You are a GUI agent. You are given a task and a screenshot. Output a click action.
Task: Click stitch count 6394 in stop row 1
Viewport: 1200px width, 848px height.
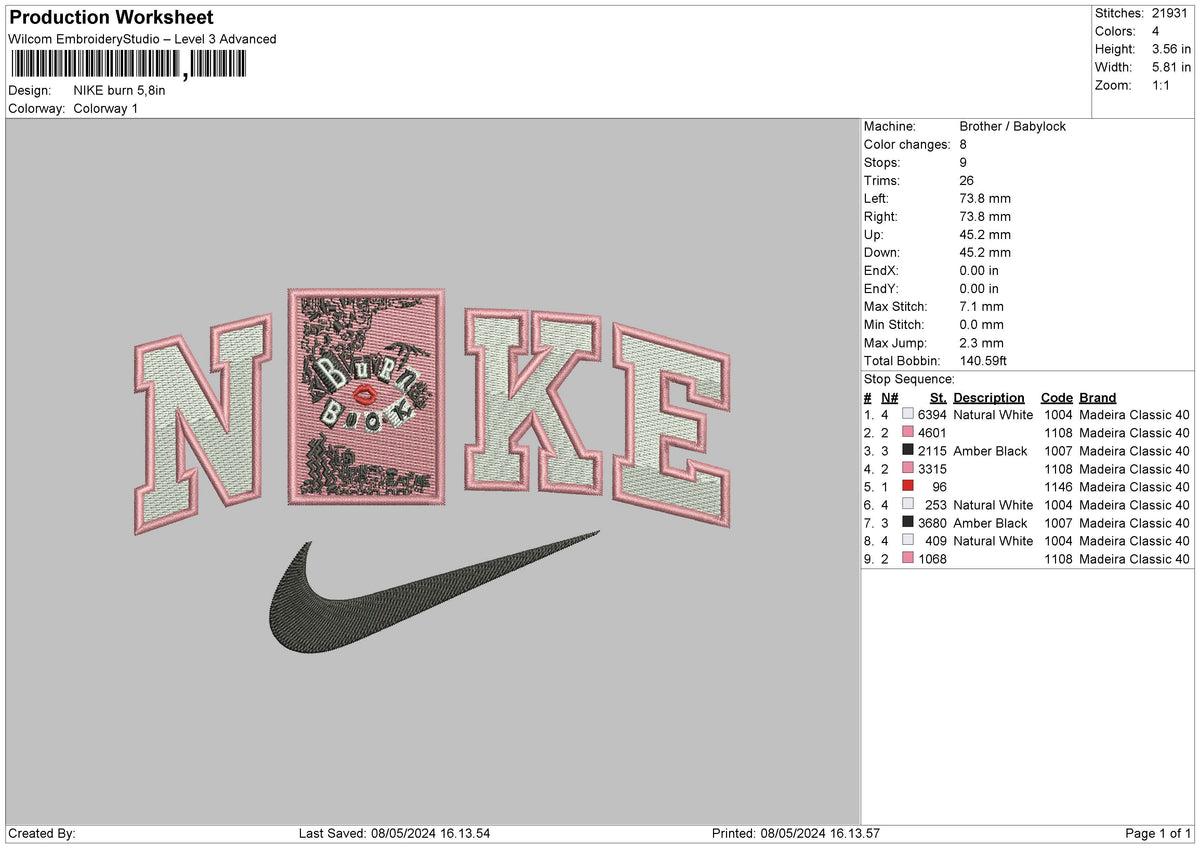931,415
